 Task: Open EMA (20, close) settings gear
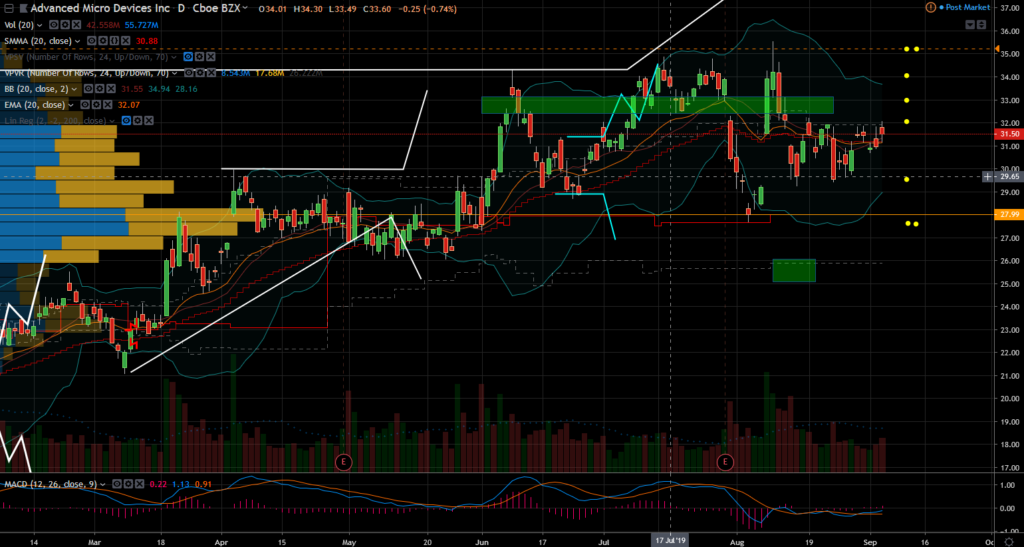[x=96, y=104]
